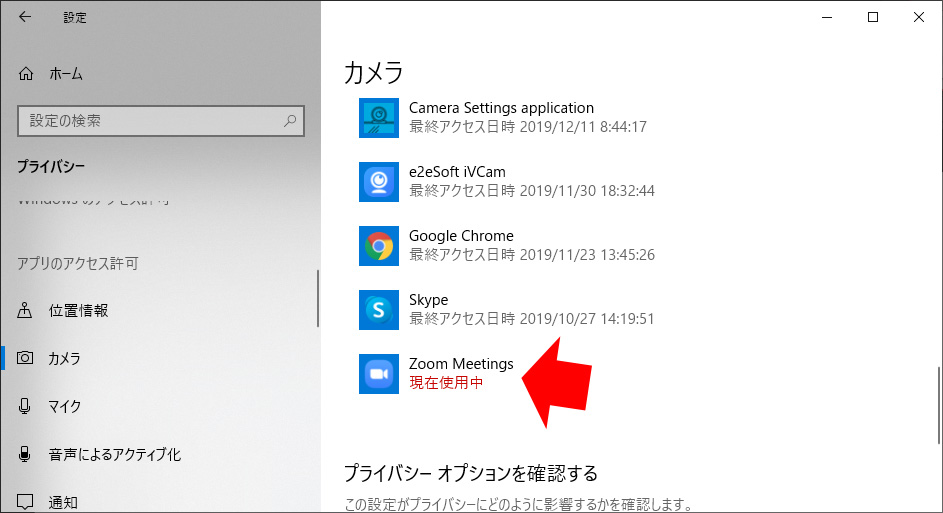Click the magnifier icon in search box
The image size is (943, 513).
[290, 121]
